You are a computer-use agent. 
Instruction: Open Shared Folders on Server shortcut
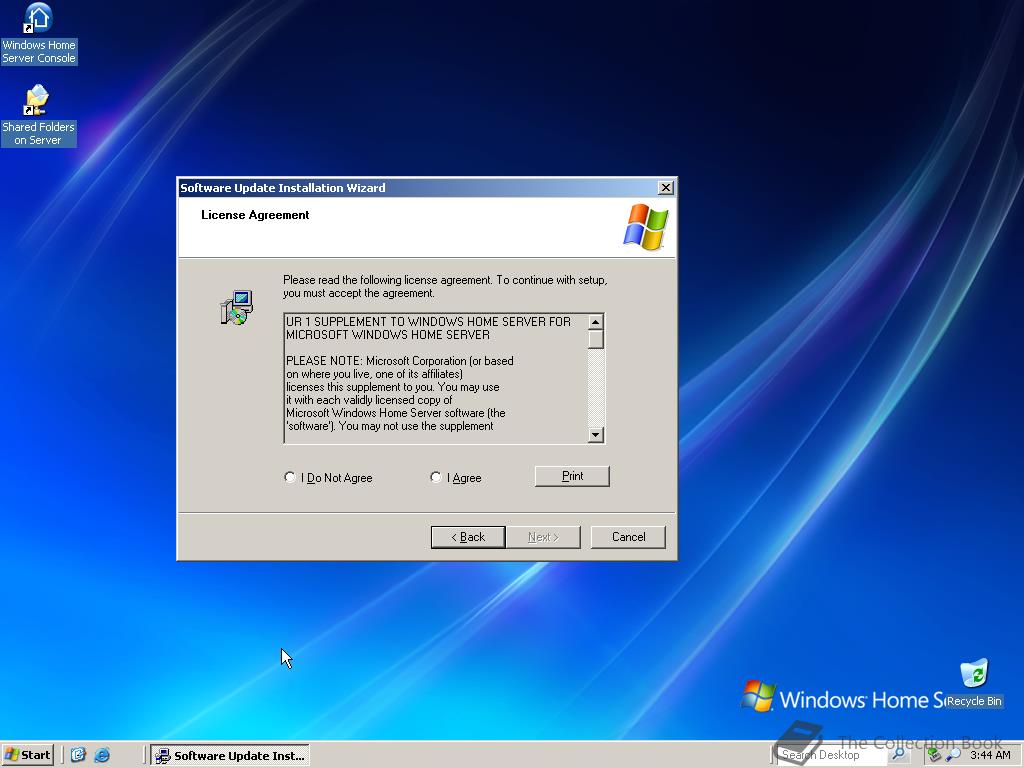click(x=39, y=116)
